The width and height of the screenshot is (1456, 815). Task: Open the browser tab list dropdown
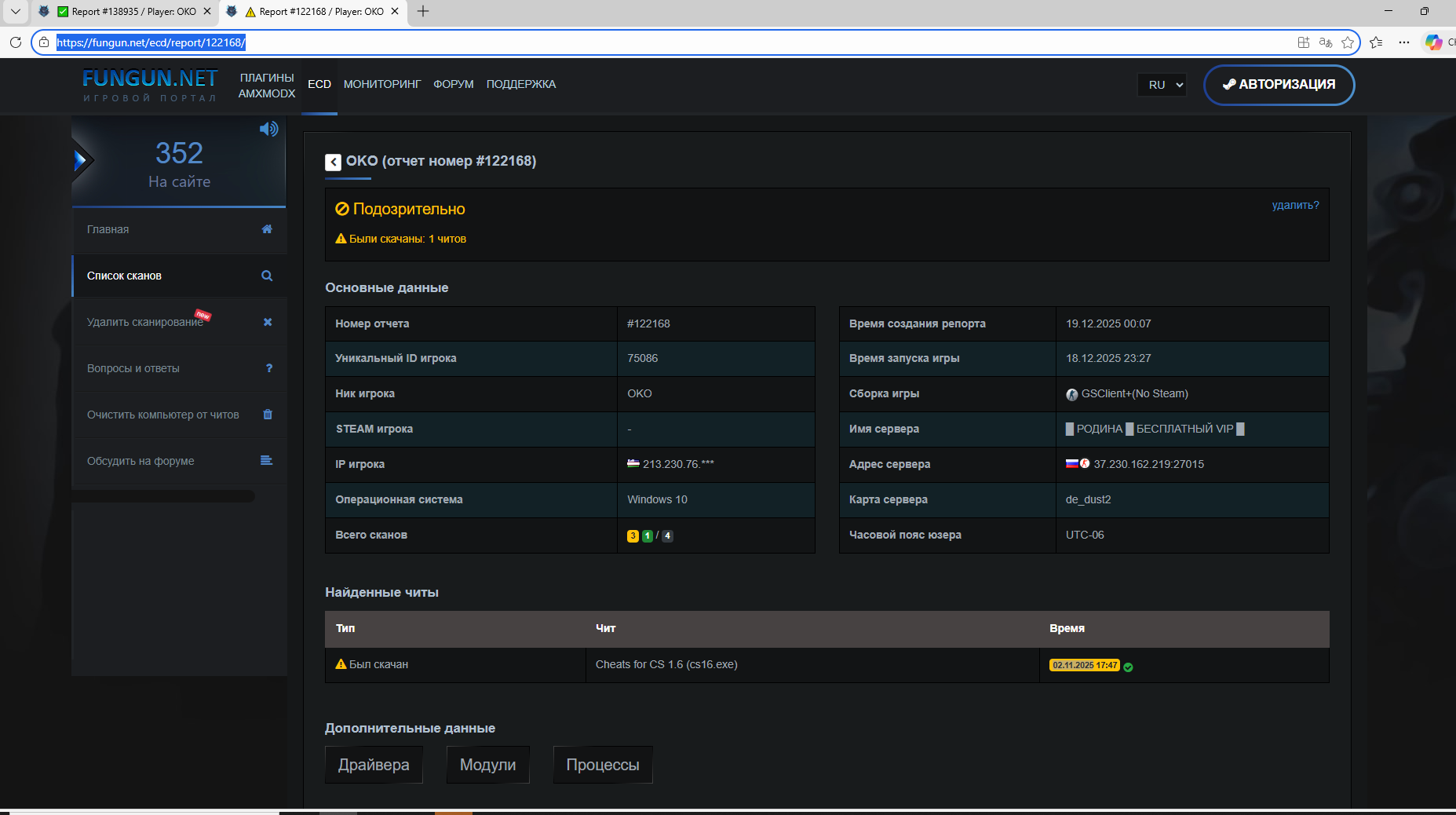point(15,11)
